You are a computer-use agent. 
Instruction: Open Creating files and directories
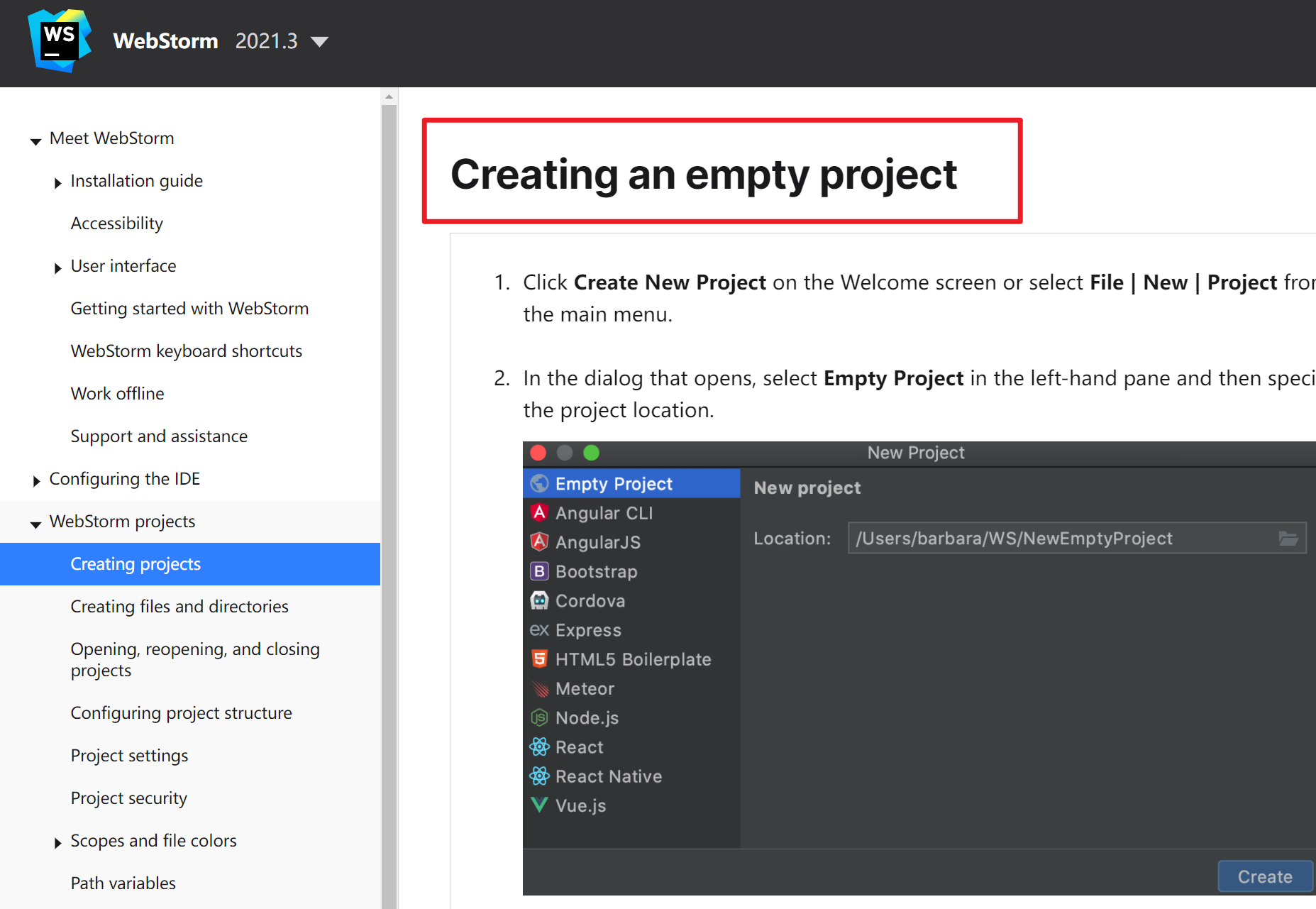pyautogui.click(x=179, y=607)
